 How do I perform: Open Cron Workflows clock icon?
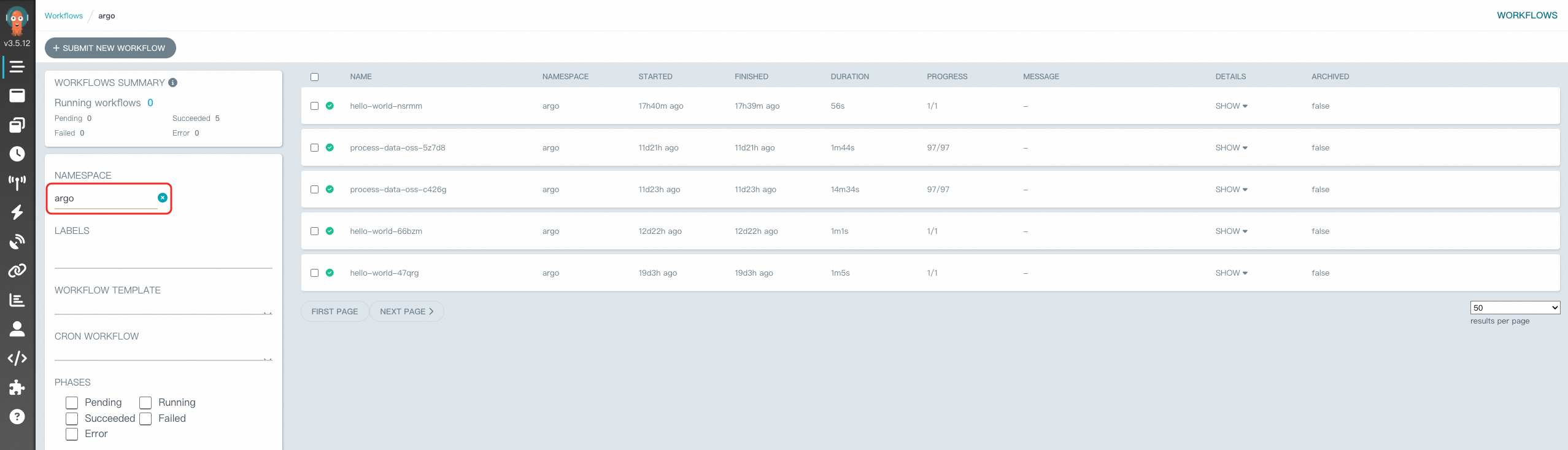tap(17, 153)
